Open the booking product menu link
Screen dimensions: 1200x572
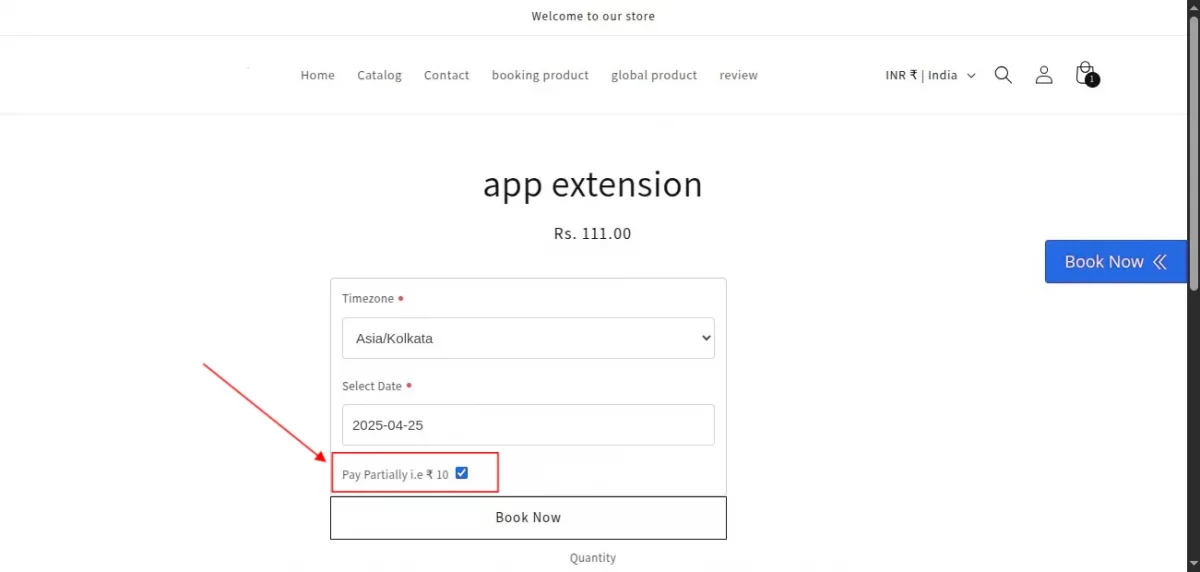[x=540, y=75]
